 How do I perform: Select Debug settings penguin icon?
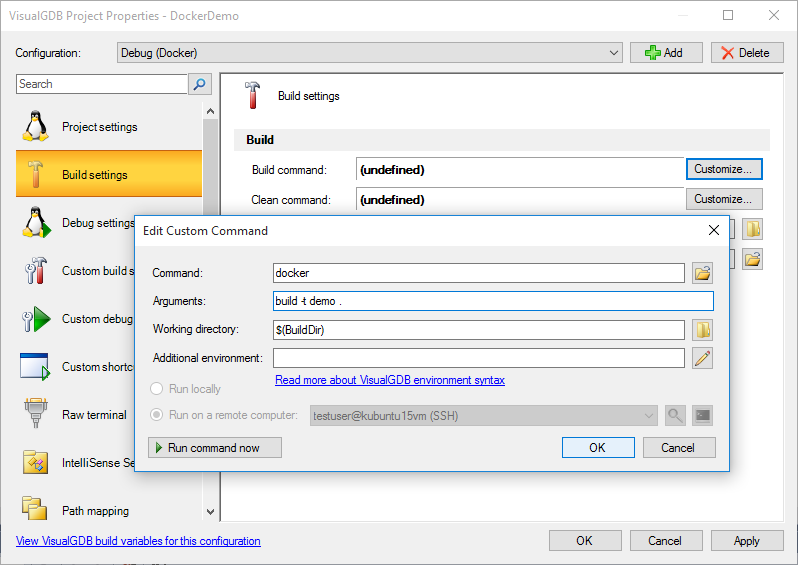coord(36,222)
